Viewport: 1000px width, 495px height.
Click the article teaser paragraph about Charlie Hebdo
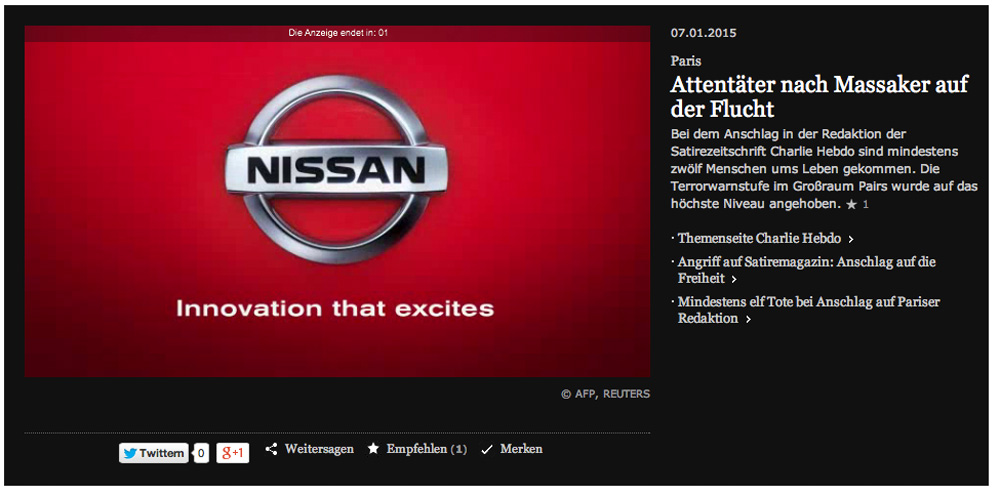point(824,170)
